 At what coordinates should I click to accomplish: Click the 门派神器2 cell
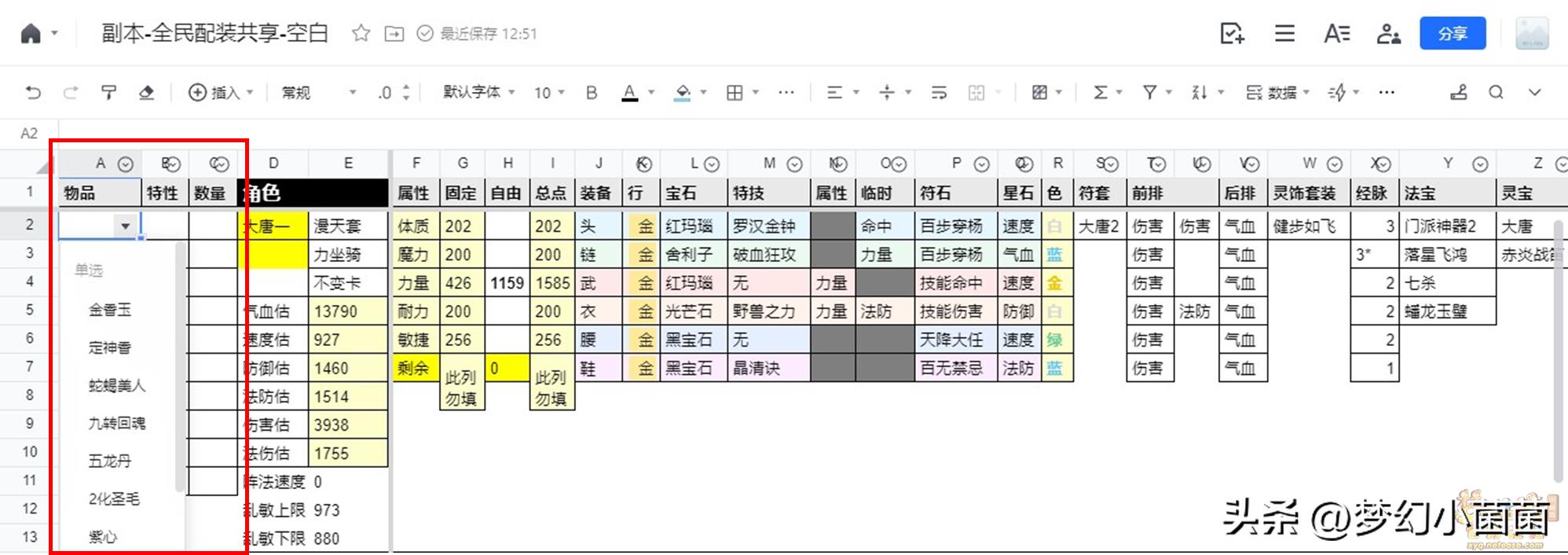(1448, 226)
